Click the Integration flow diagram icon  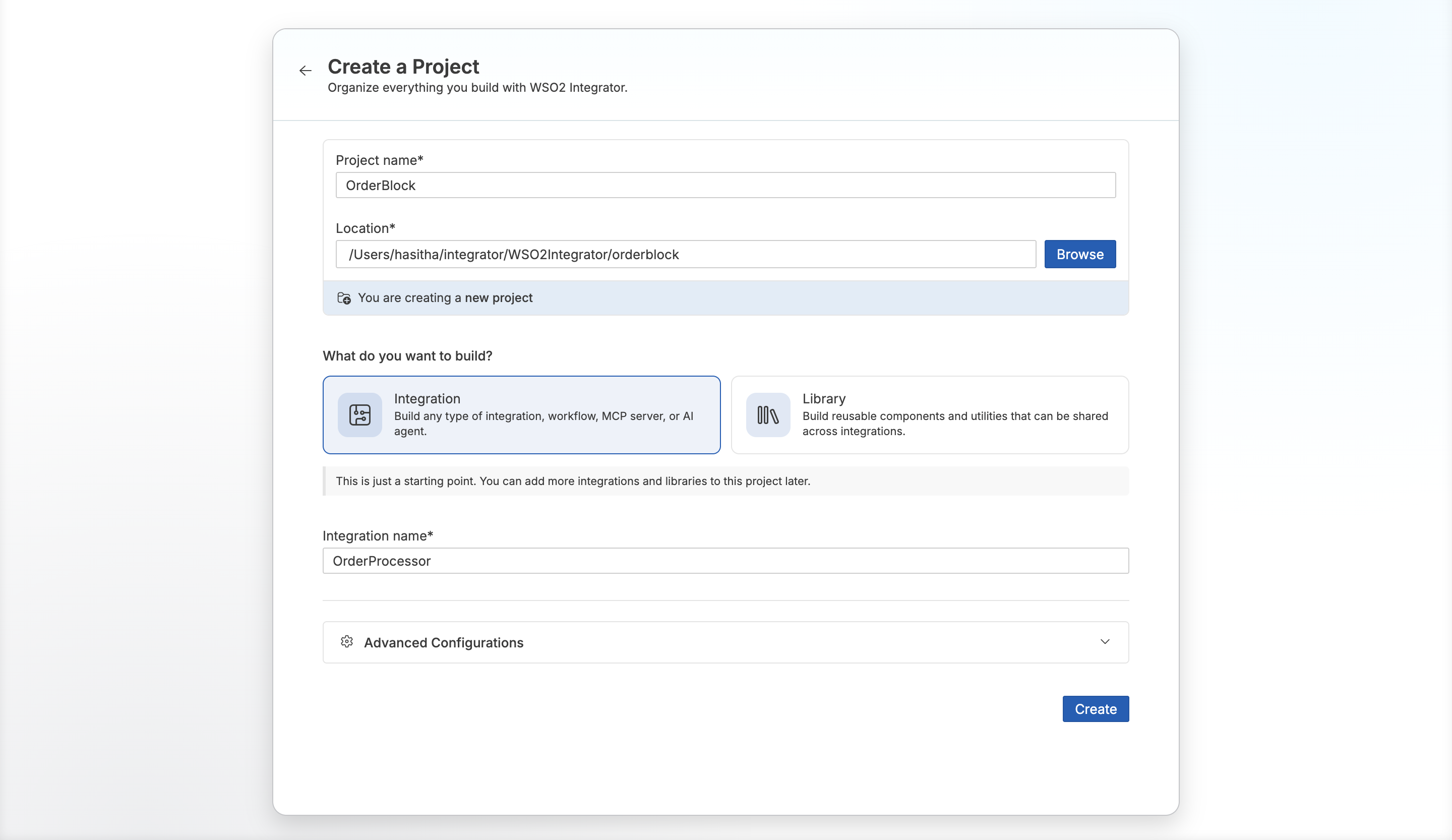click(x=359, y=415)
